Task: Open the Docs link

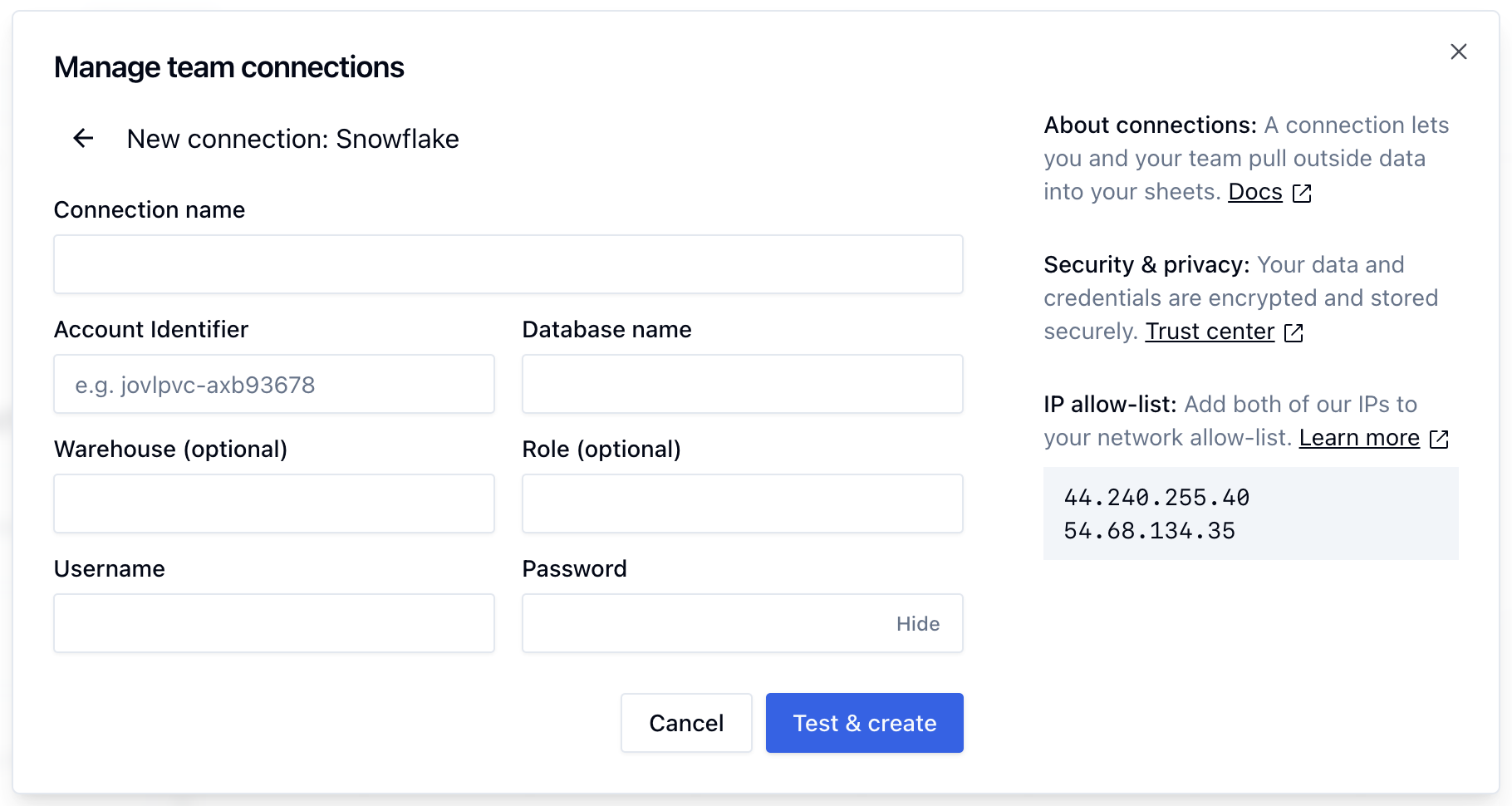Action: (1254, 192)
